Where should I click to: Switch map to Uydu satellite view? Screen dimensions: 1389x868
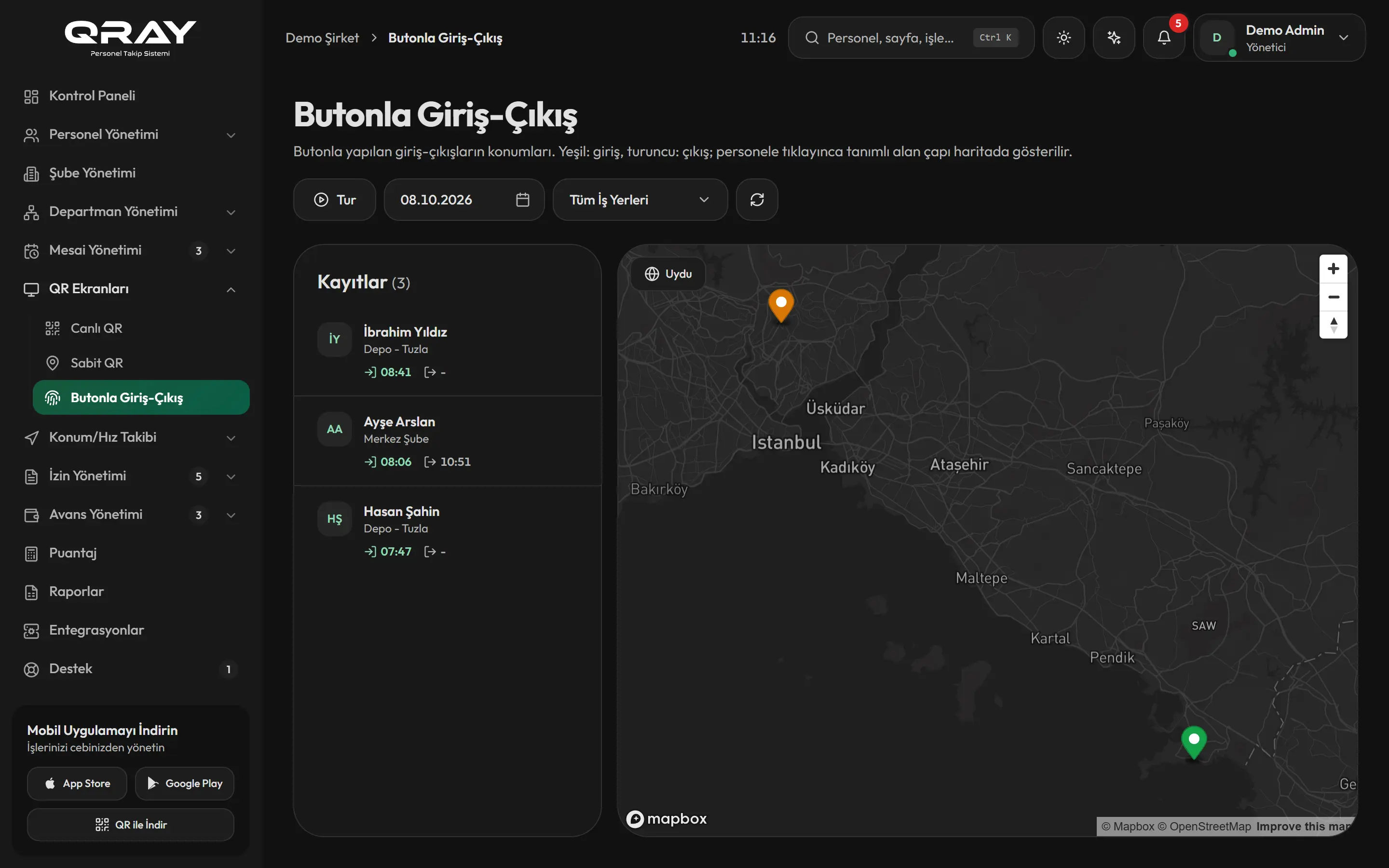point(668,274)
